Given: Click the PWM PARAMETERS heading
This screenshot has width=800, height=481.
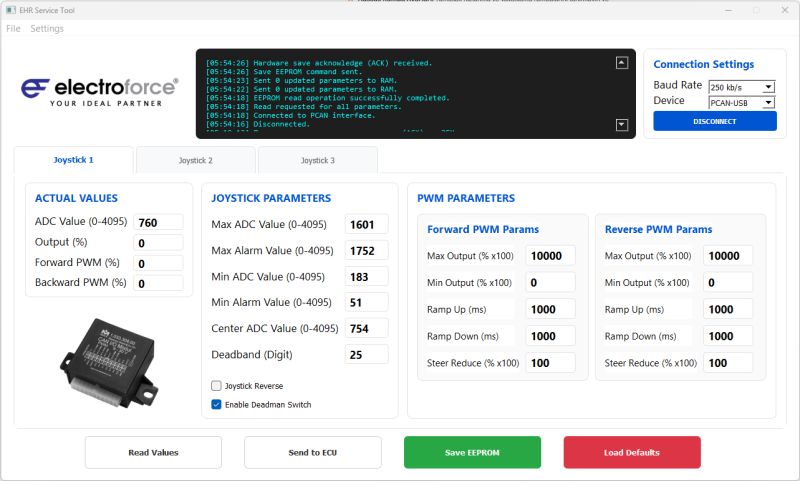Looking at the screenshot, I should point(466,198).
